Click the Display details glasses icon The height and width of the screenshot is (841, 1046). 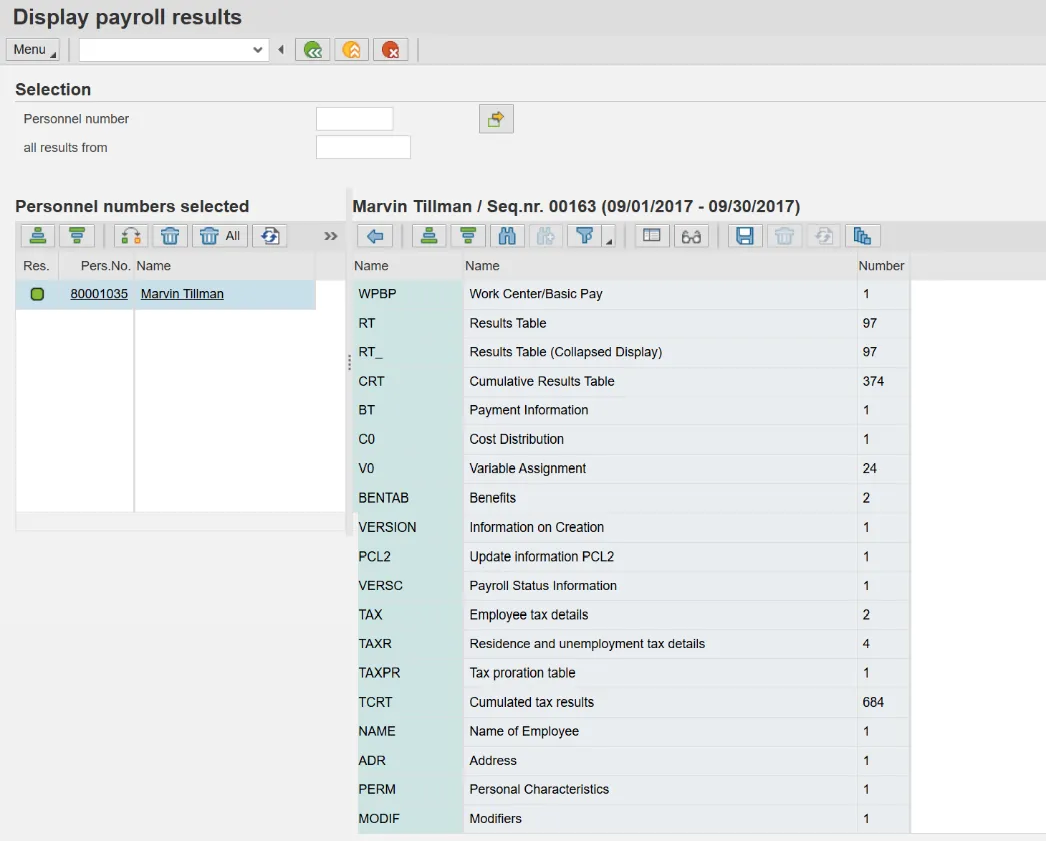(x=691, y=236)
